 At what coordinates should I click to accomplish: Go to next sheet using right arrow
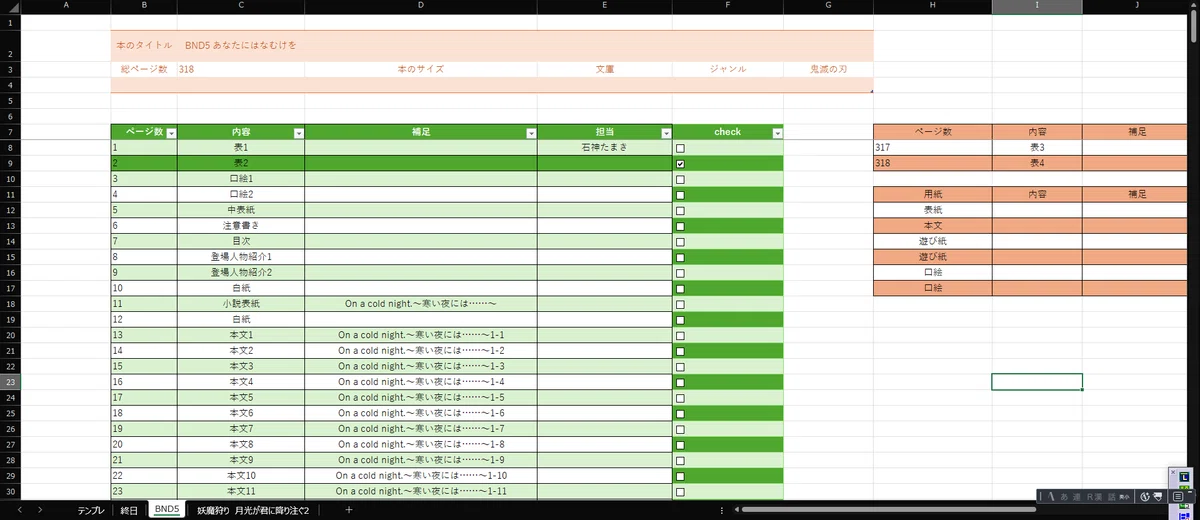[x=39, y=510]
